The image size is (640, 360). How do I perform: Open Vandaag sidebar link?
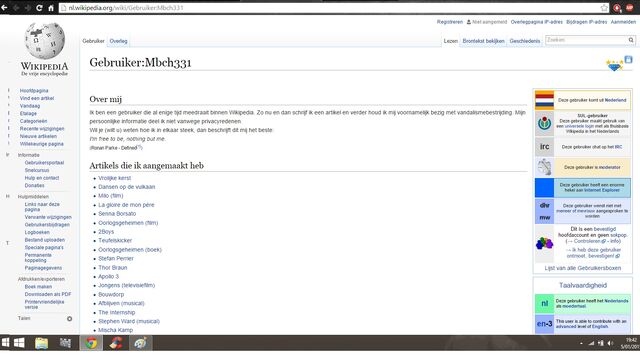30,106
